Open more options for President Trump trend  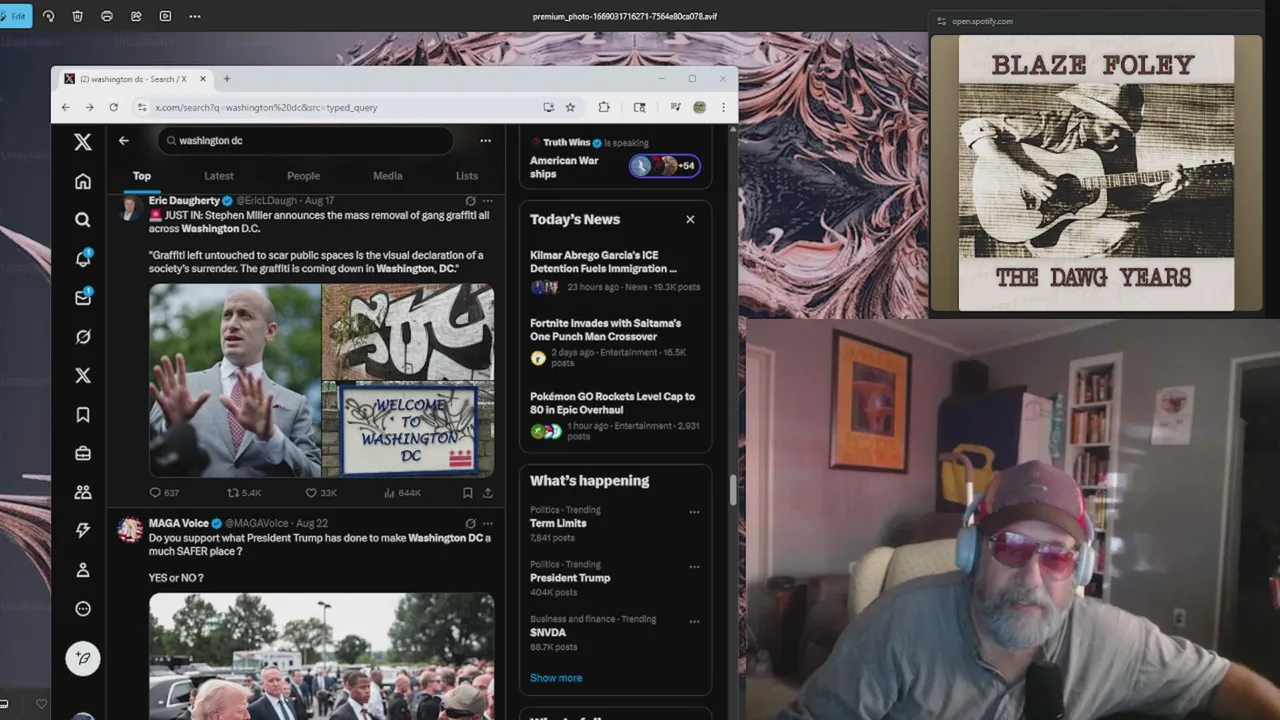(694, 567)
